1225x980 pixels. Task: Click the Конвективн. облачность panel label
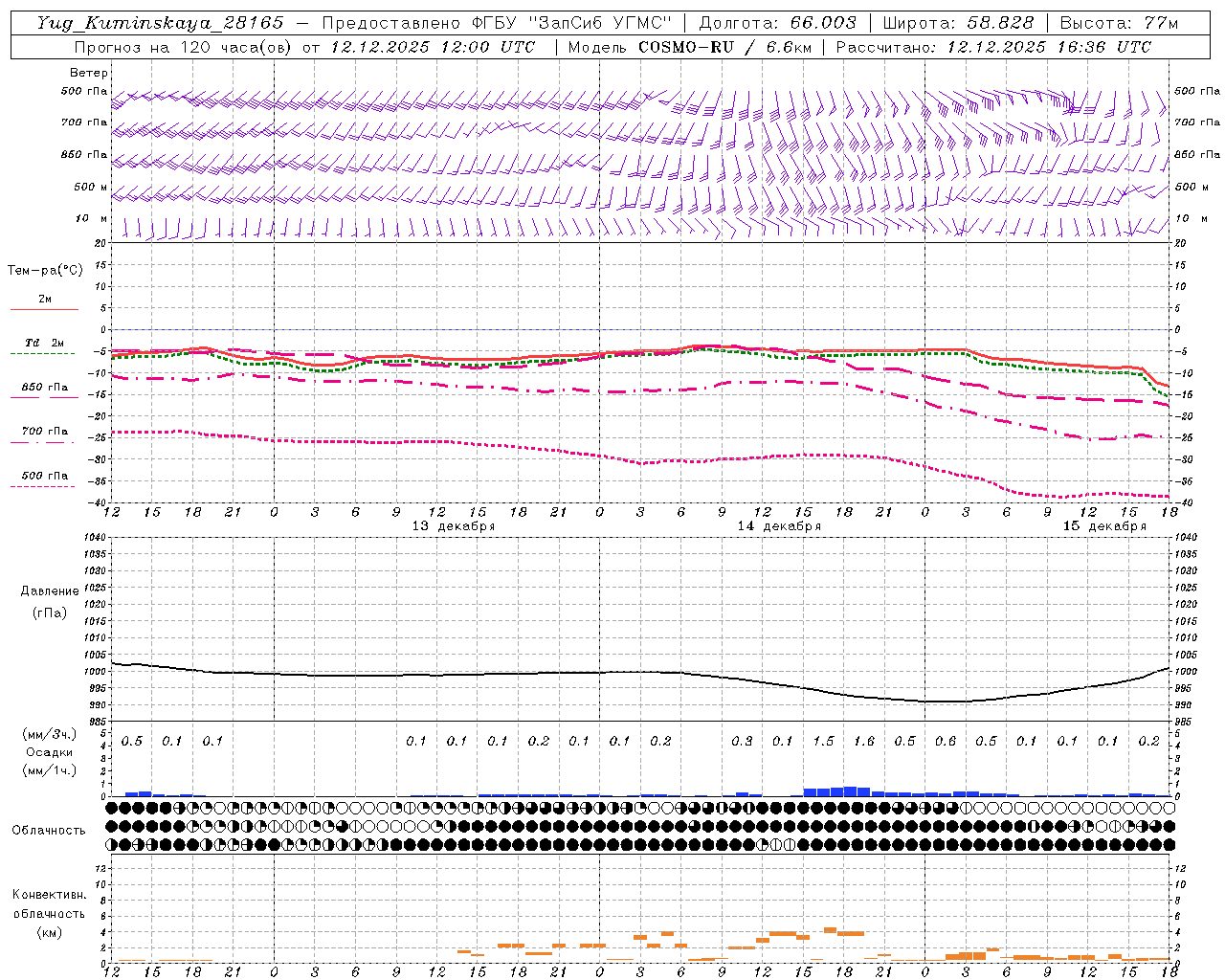(x=49, y=903)
